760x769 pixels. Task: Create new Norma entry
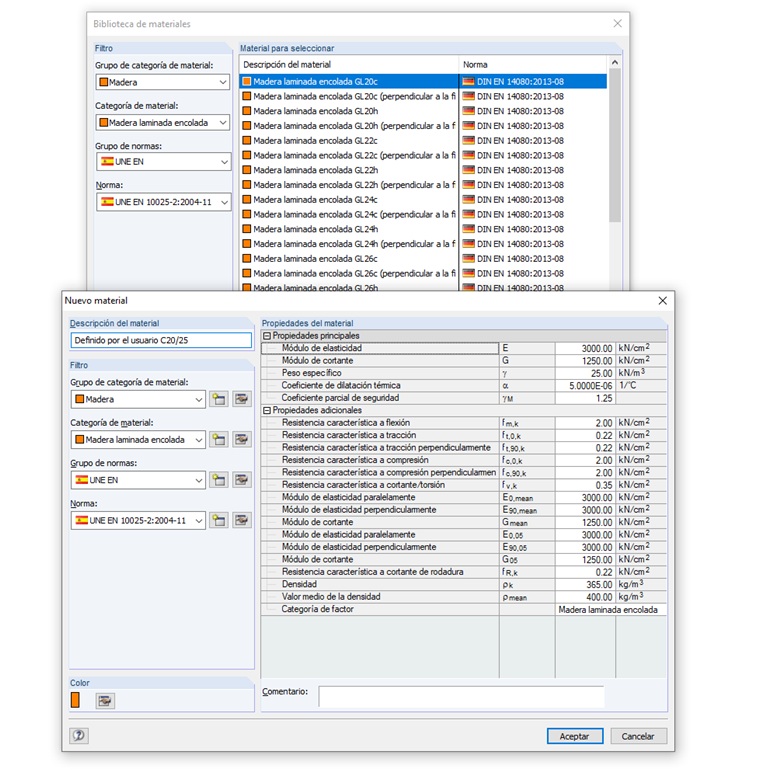click(219, 520)
